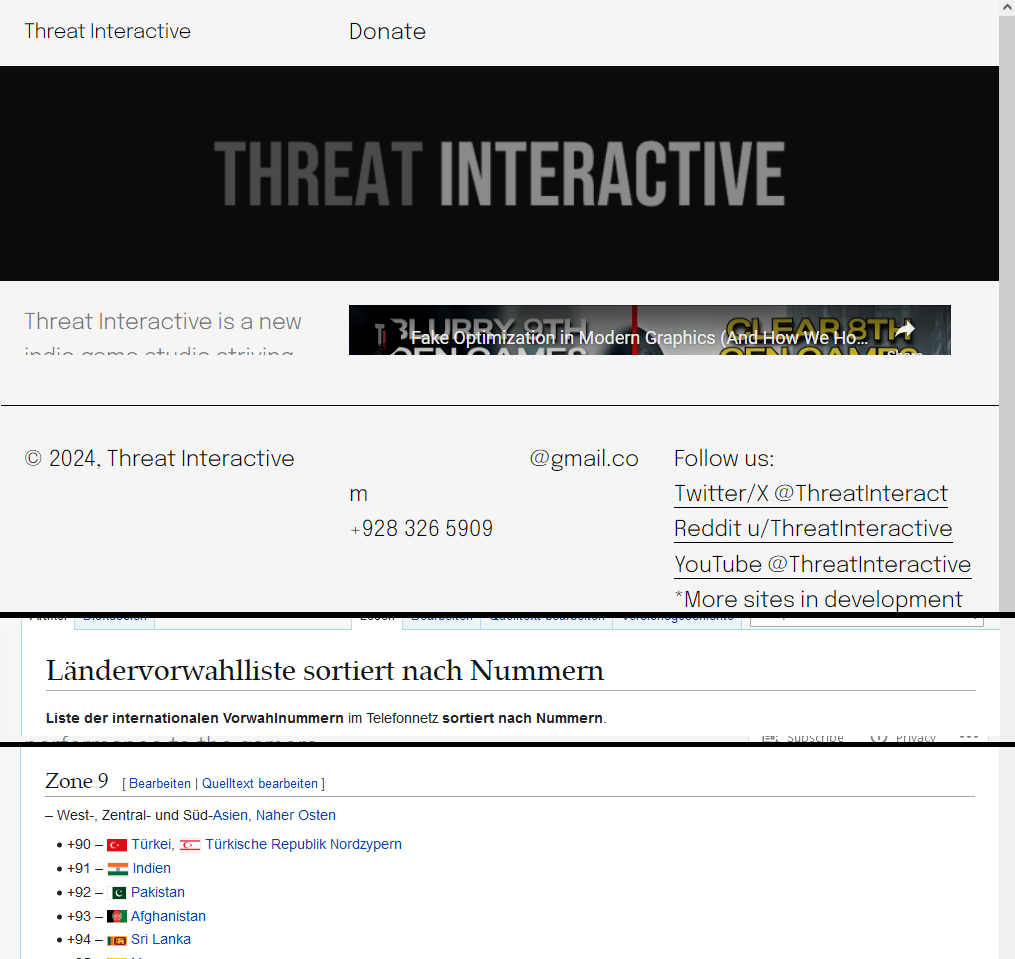Click 'Quelltext bearbeiten' link next to Zone 9
The image size is (1015, 959).
[260, 784]
